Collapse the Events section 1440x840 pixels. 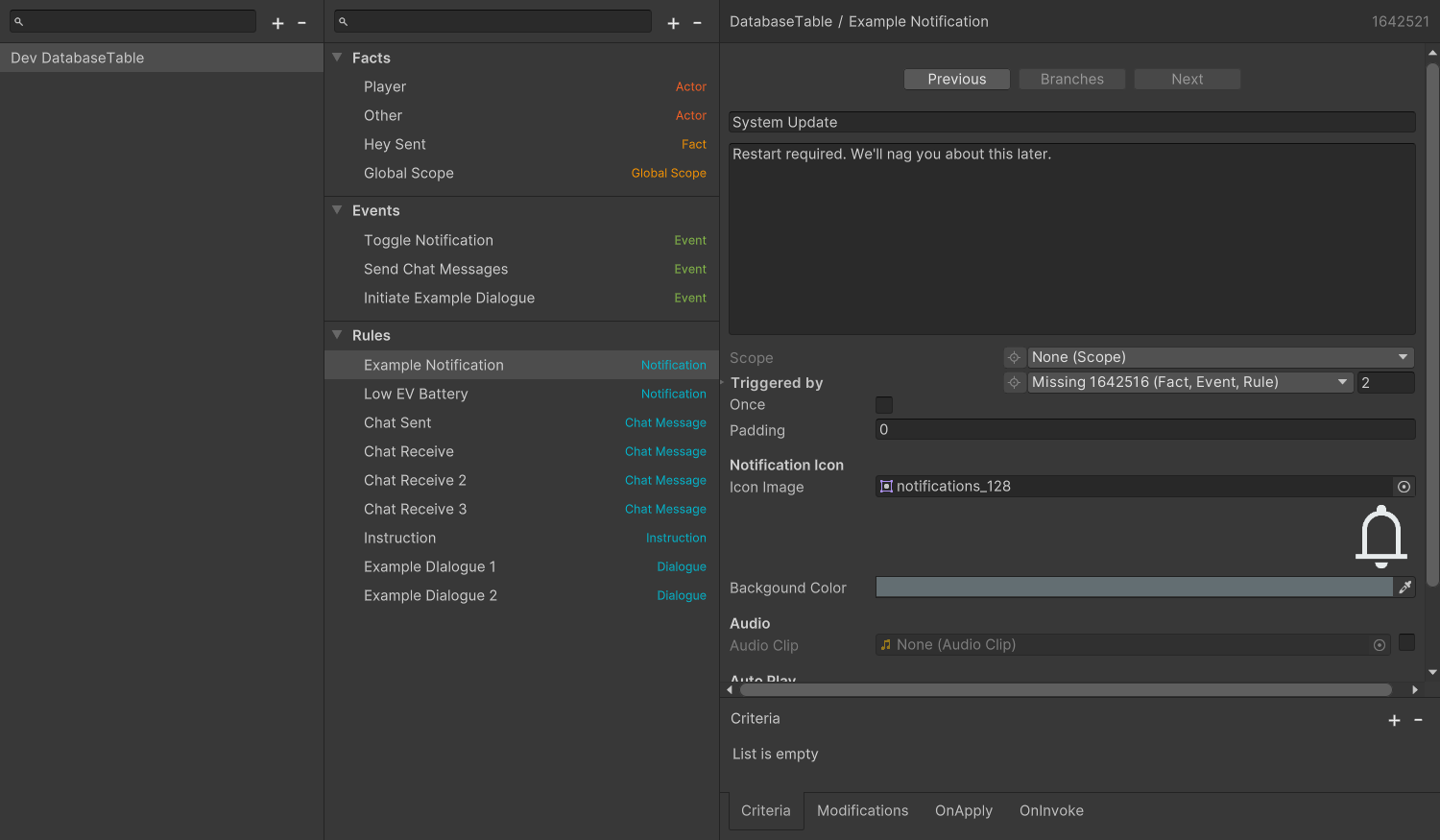(337, 210)
